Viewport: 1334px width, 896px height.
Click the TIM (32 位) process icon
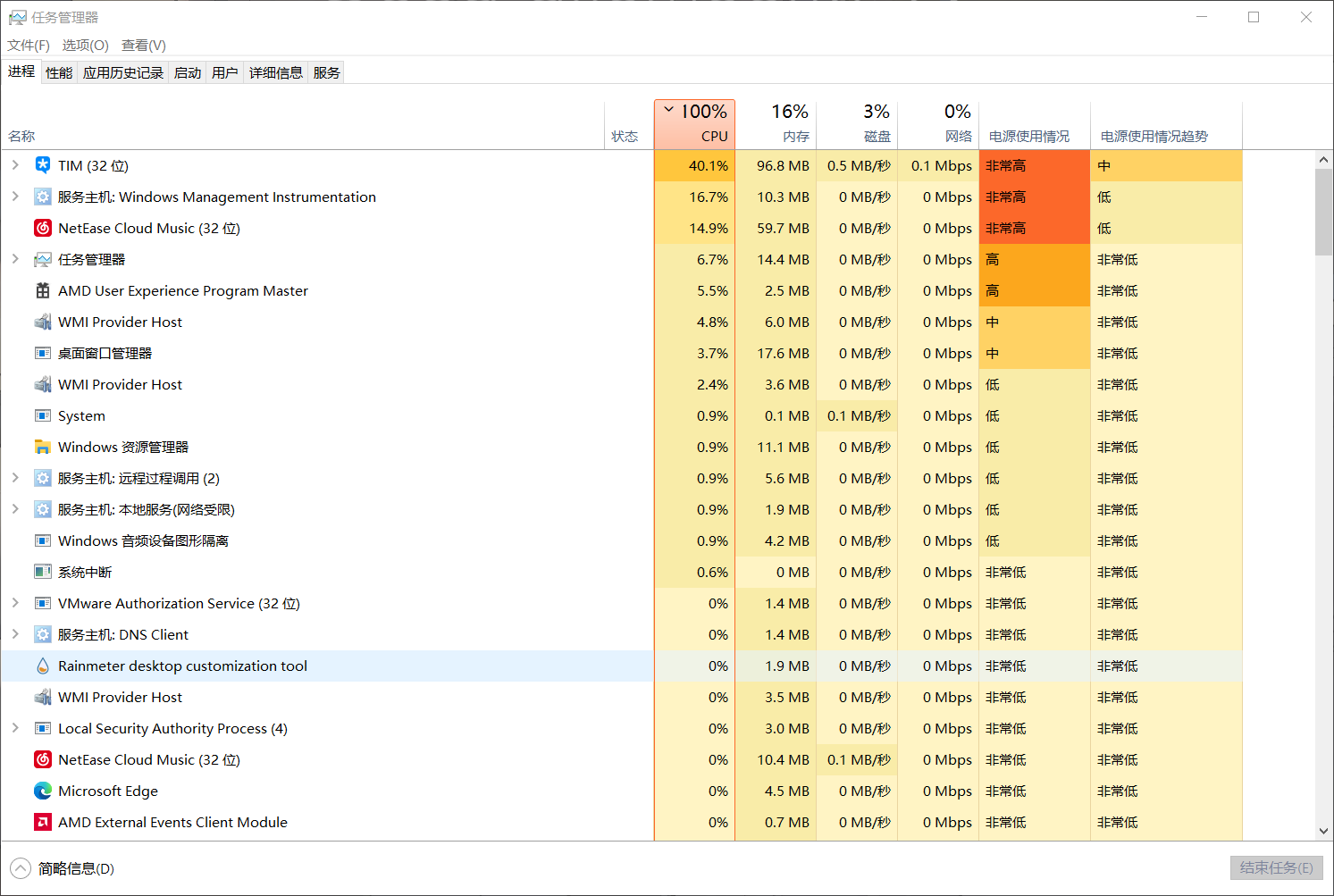coord(42,165)
